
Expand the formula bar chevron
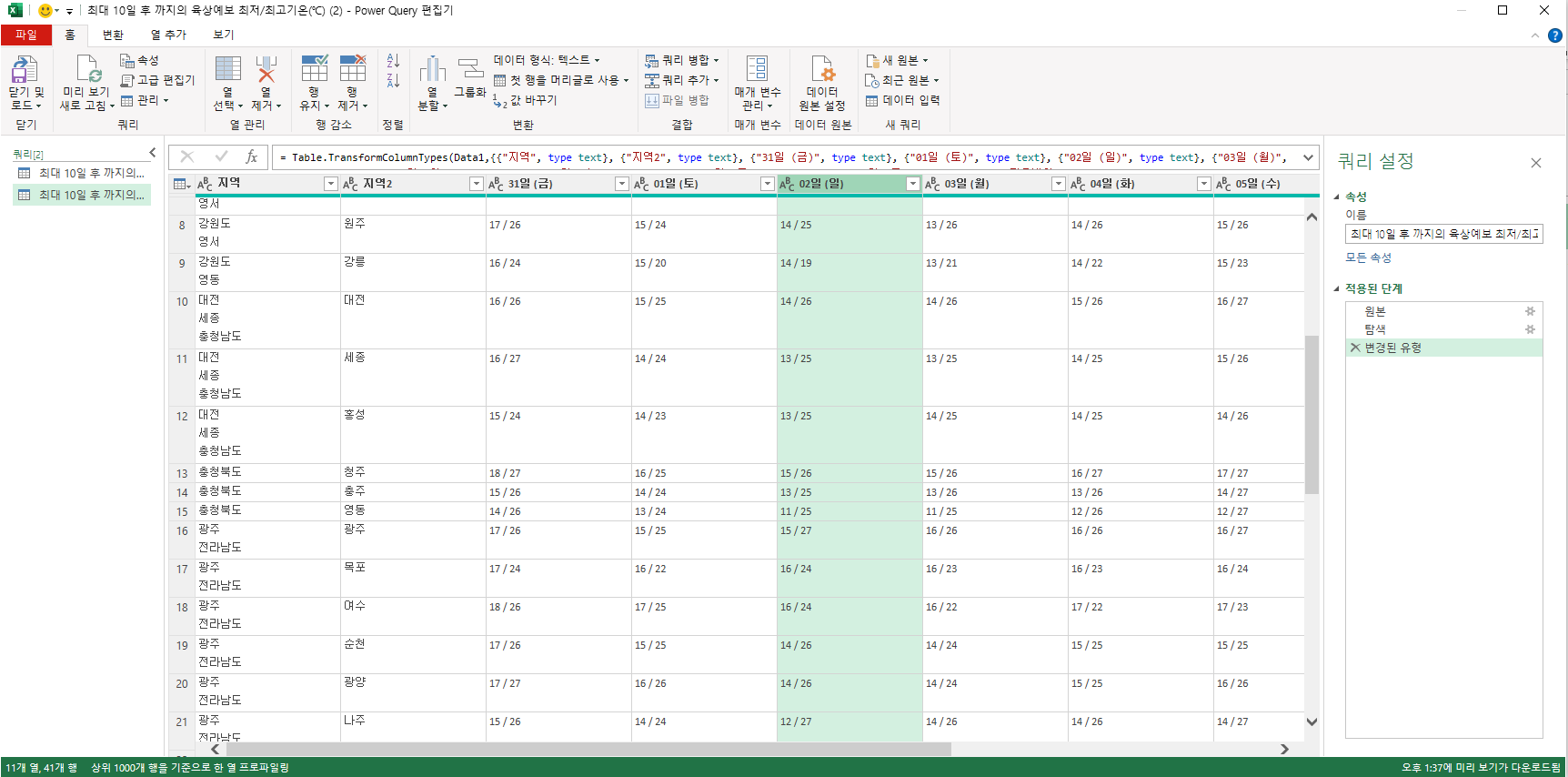click(1309, 157)
